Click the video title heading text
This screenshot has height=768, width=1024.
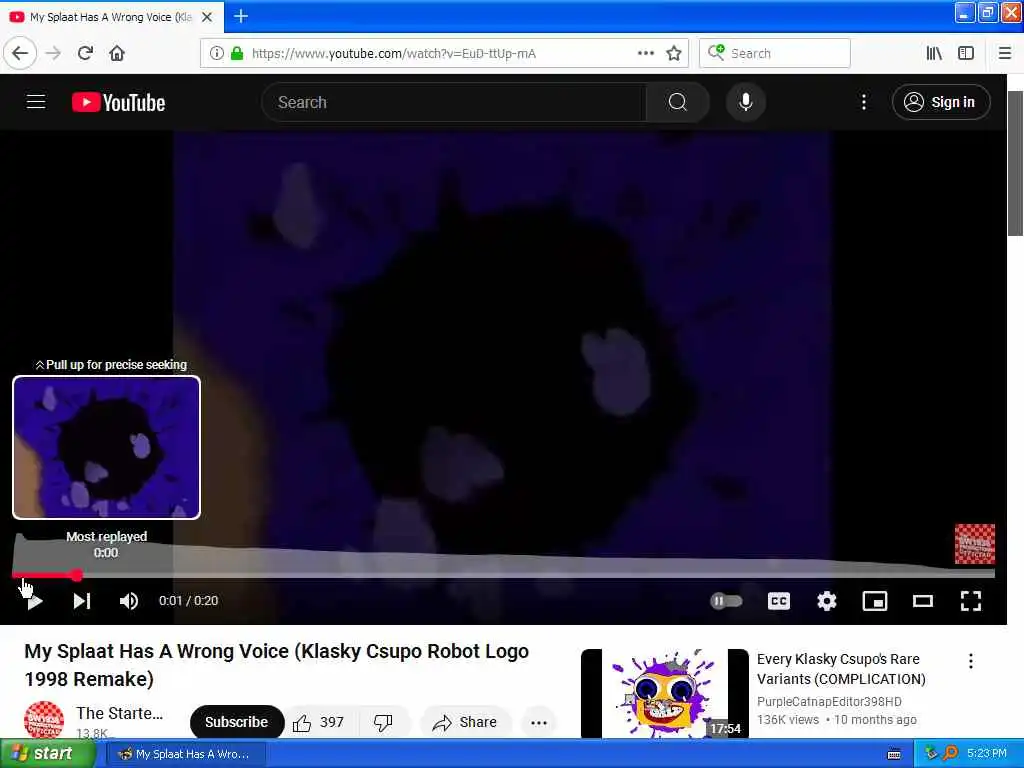click(x=276, y=665)
